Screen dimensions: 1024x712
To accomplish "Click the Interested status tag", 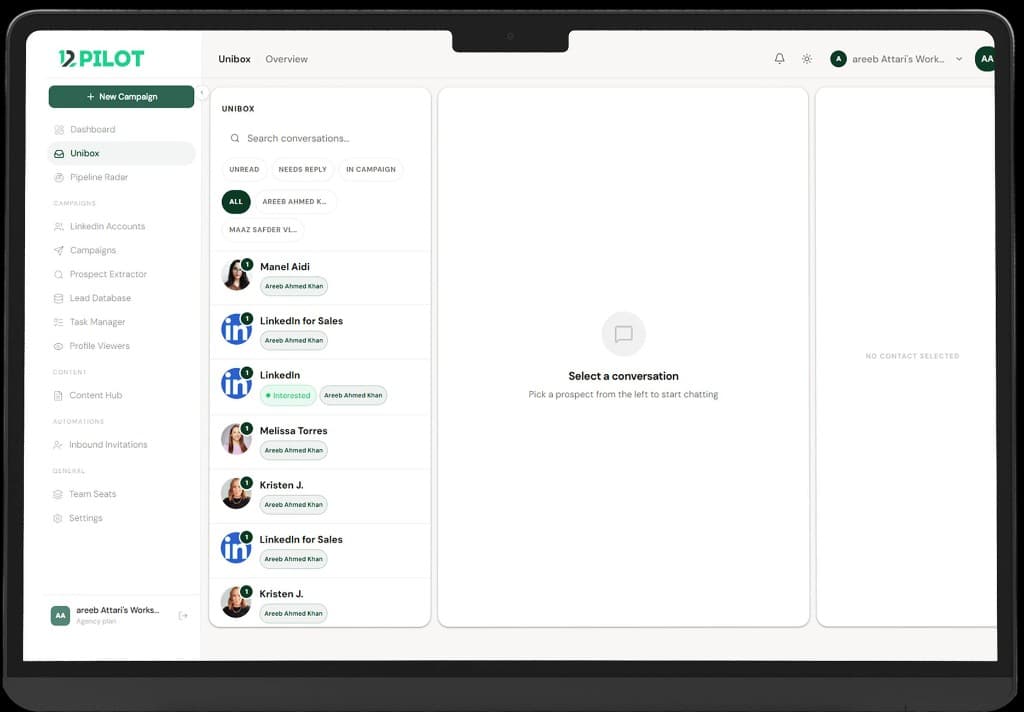I will click(x=288, y=395).
